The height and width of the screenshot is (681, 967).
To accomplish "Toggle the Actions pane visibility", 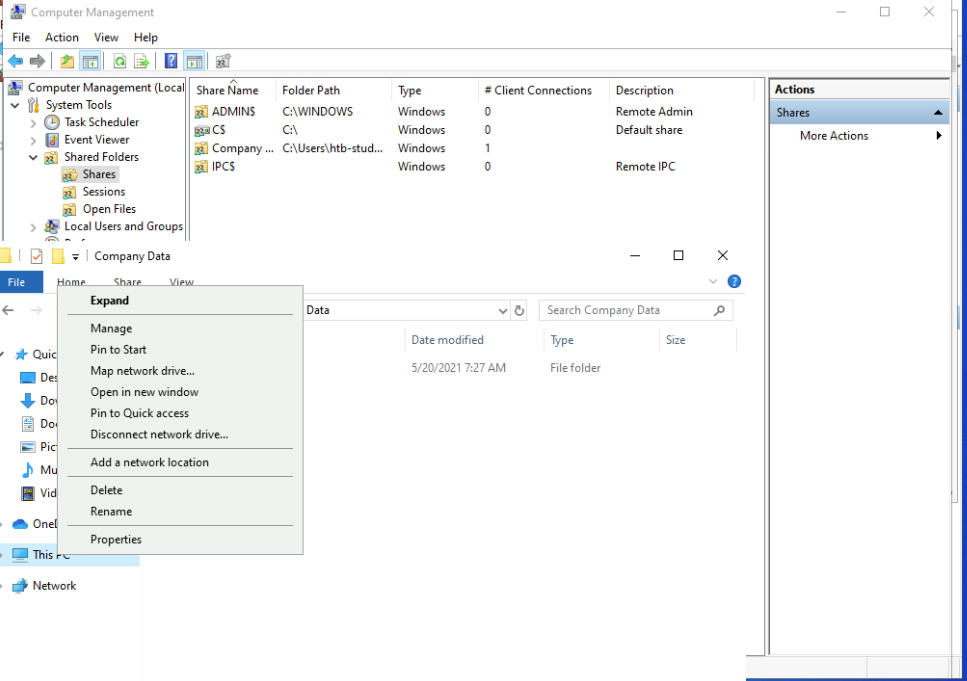I will tap(196, 60).
